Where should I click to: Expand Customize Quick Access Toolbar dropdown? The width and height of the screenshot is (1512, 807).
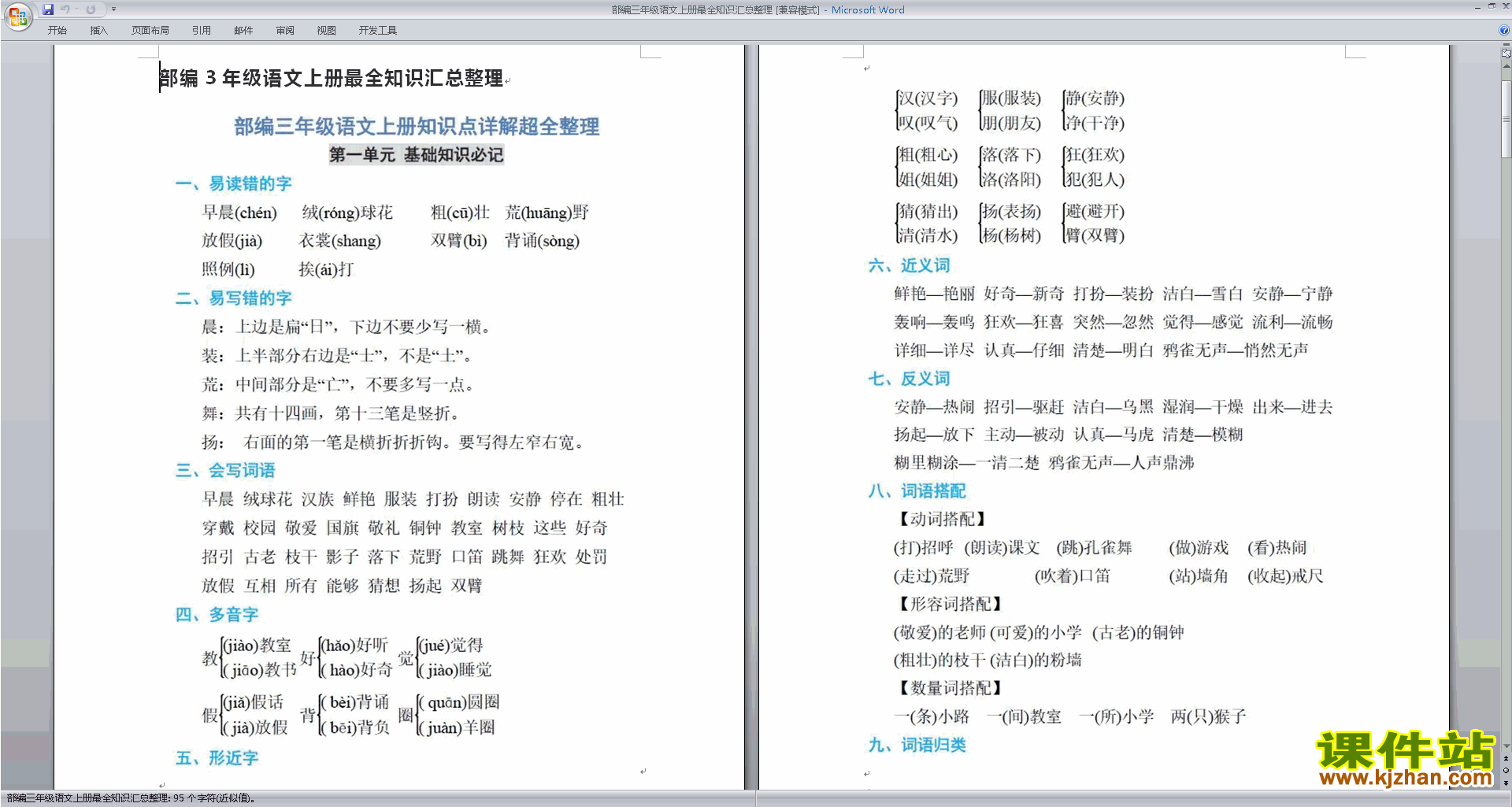113,9
